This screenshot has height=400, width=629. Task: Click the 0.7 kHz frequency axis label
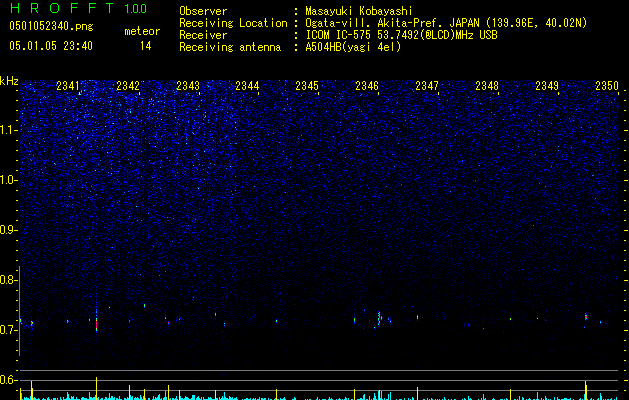[x=8, y=330]
